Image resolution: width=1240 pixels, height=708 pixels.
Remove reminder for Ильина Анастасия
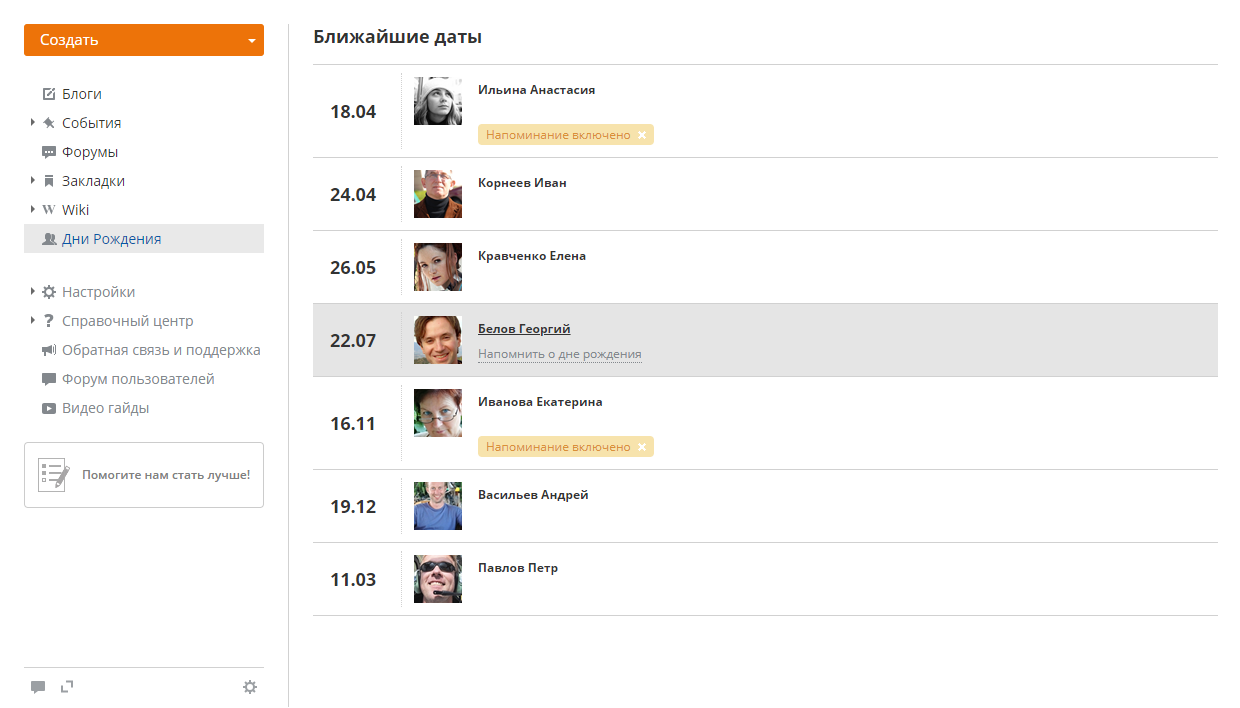click(x=642, y=135)
